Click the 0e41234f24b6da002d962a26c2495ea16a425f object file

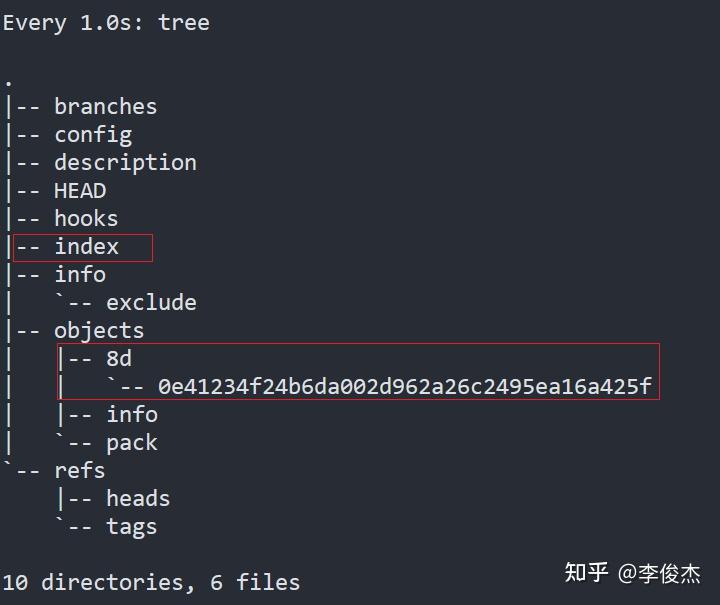[x=405, y=387]
